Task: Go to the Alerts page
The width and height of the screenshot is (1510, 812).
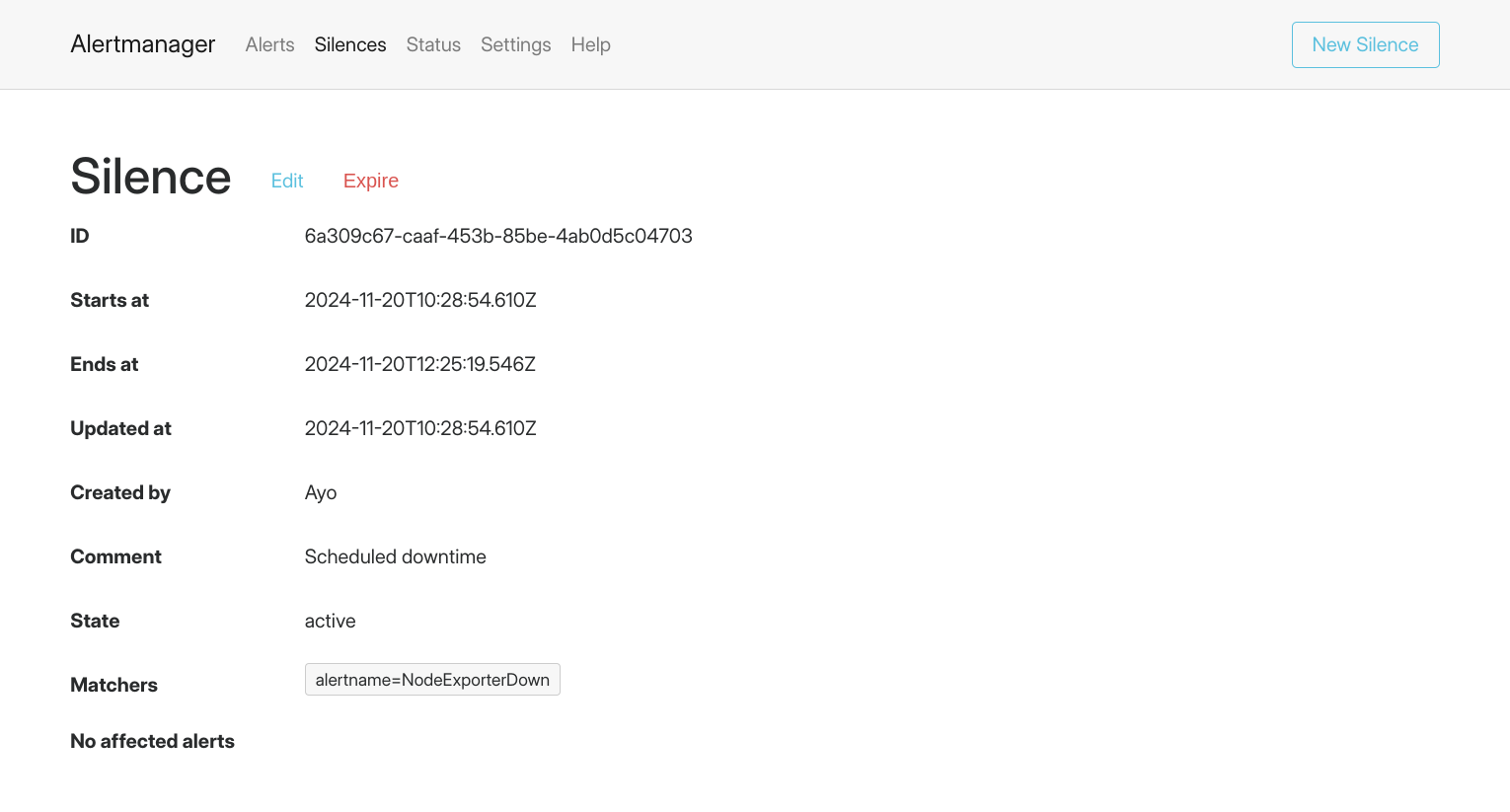Action: point(269,44)
